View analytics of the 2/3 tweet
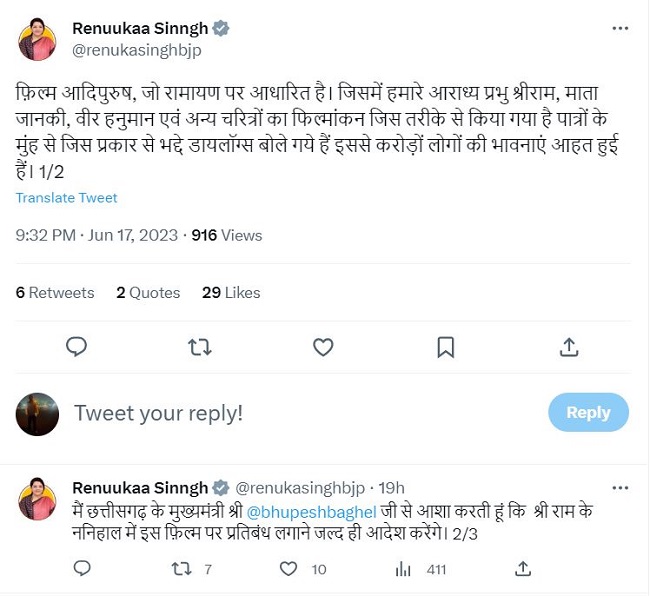The image size is (650, 596). [404, 569]
